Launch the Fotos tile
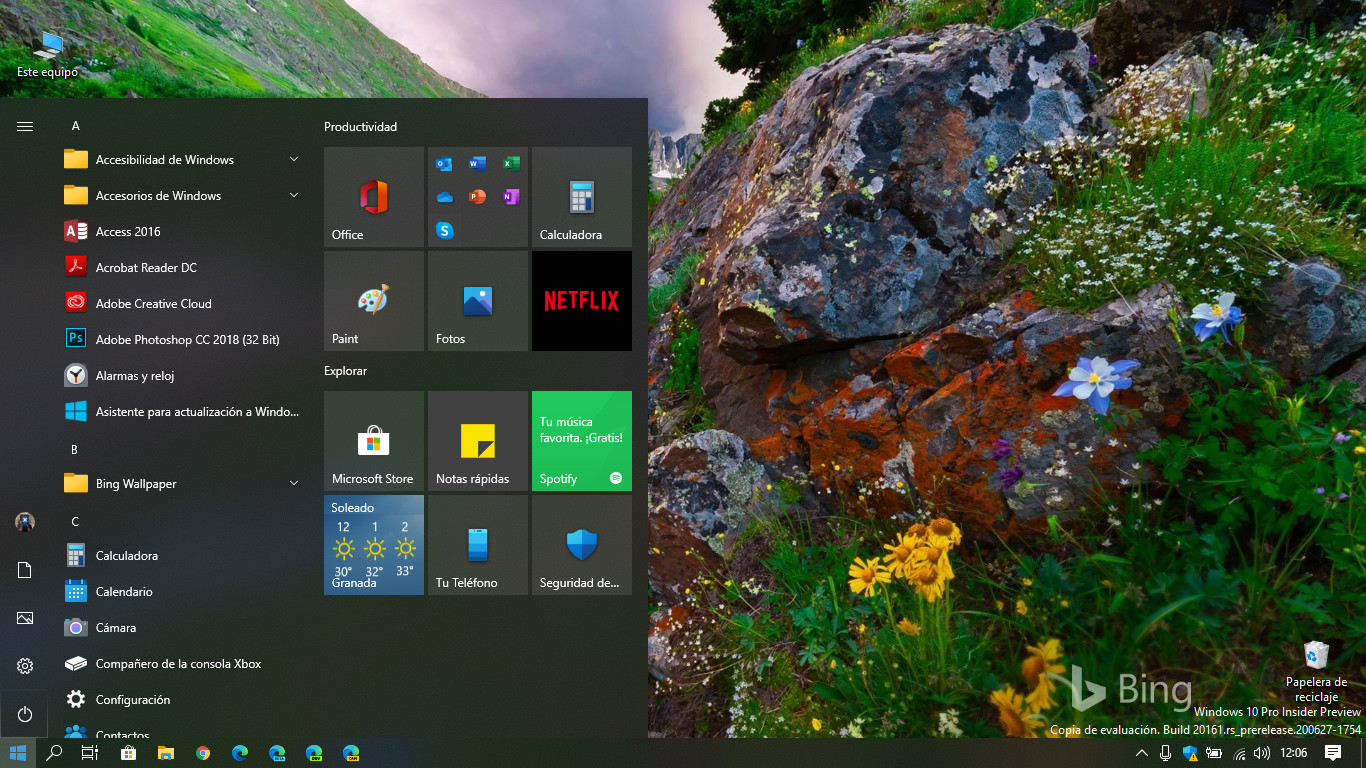The width and height of the screenshot is (1366, 768). tap(477, 300)
